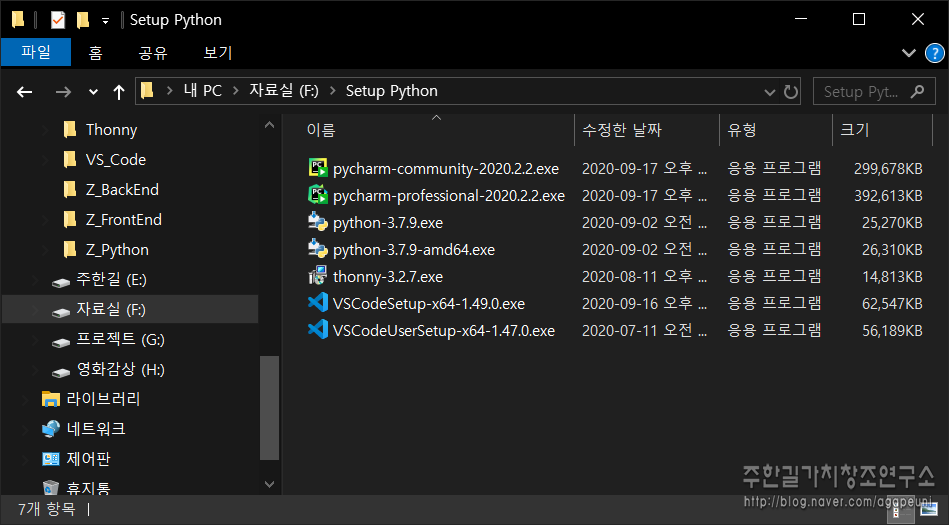Screen dimensions: 949x525
Task: Click the 제어판 control panel icon
Action: coord(51,459)
